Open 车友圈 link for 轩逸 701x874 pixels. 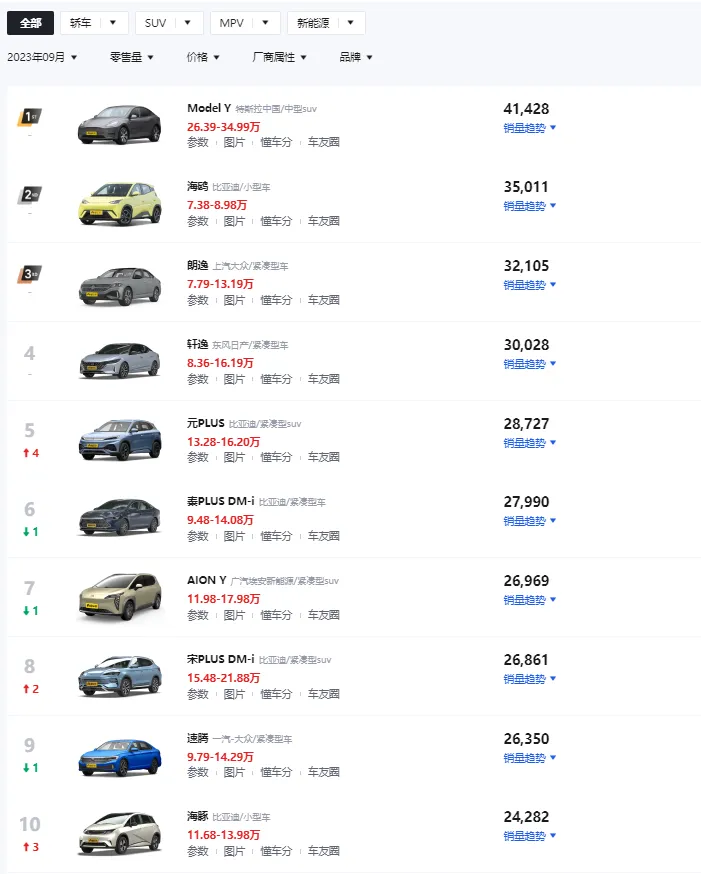(x=324, y=379)
